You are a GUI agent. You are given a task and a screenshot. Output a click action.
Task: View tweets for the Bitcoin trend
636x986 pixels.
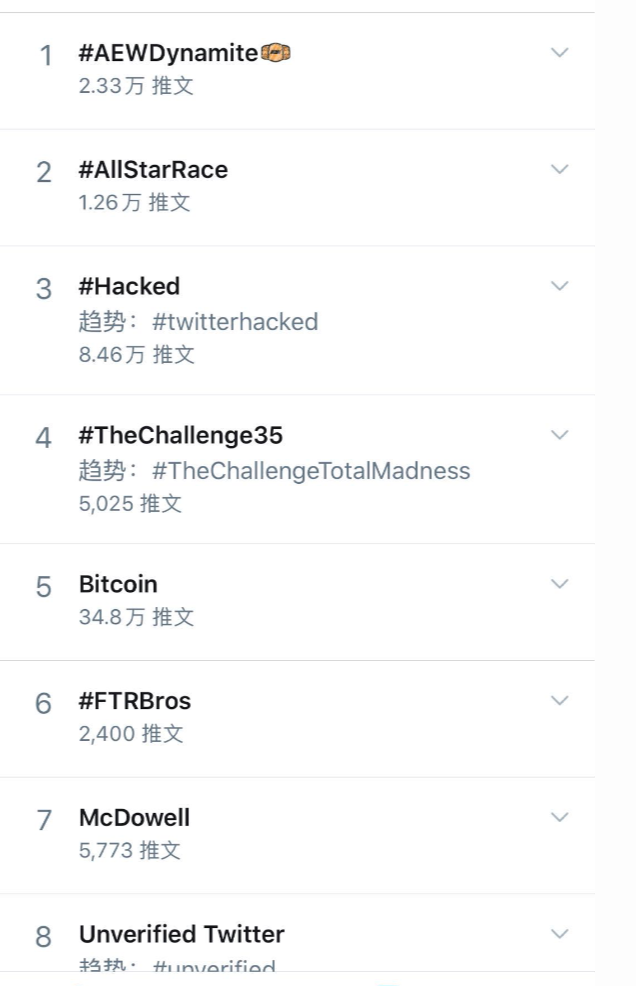point(118,583)
